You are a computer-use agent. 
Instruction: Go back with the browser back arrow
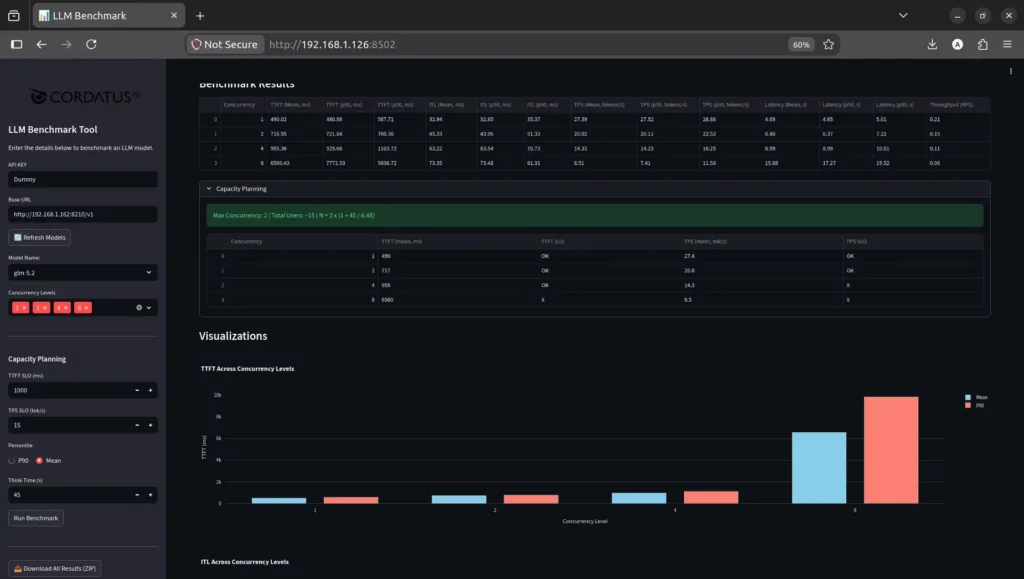[41, 44]
